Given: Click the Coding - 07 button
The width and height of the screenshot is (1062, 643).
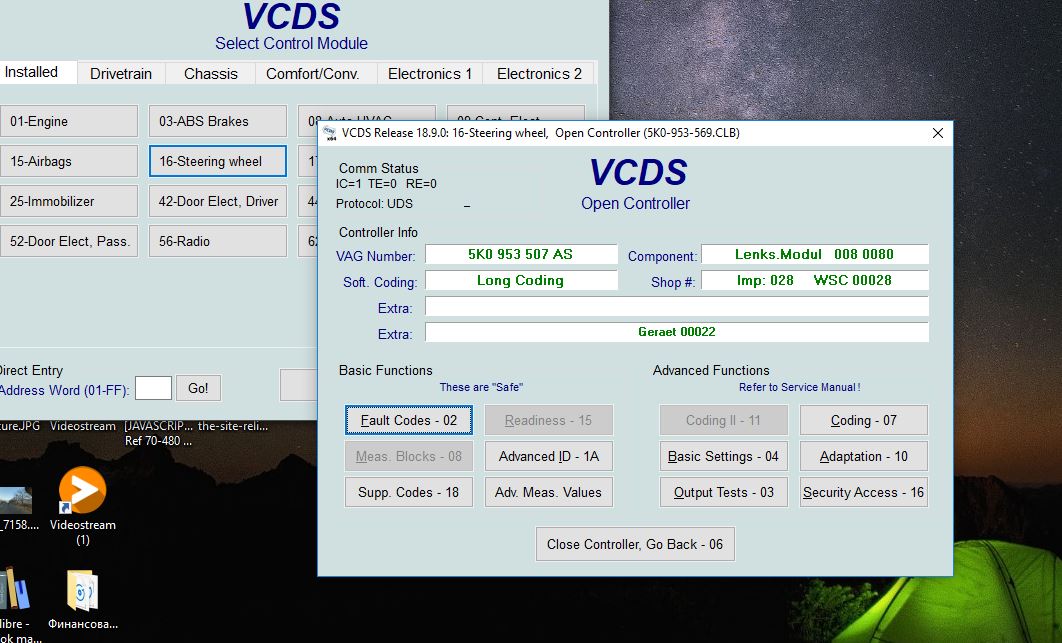Looking at the screenshot, I should click(863, 420).
